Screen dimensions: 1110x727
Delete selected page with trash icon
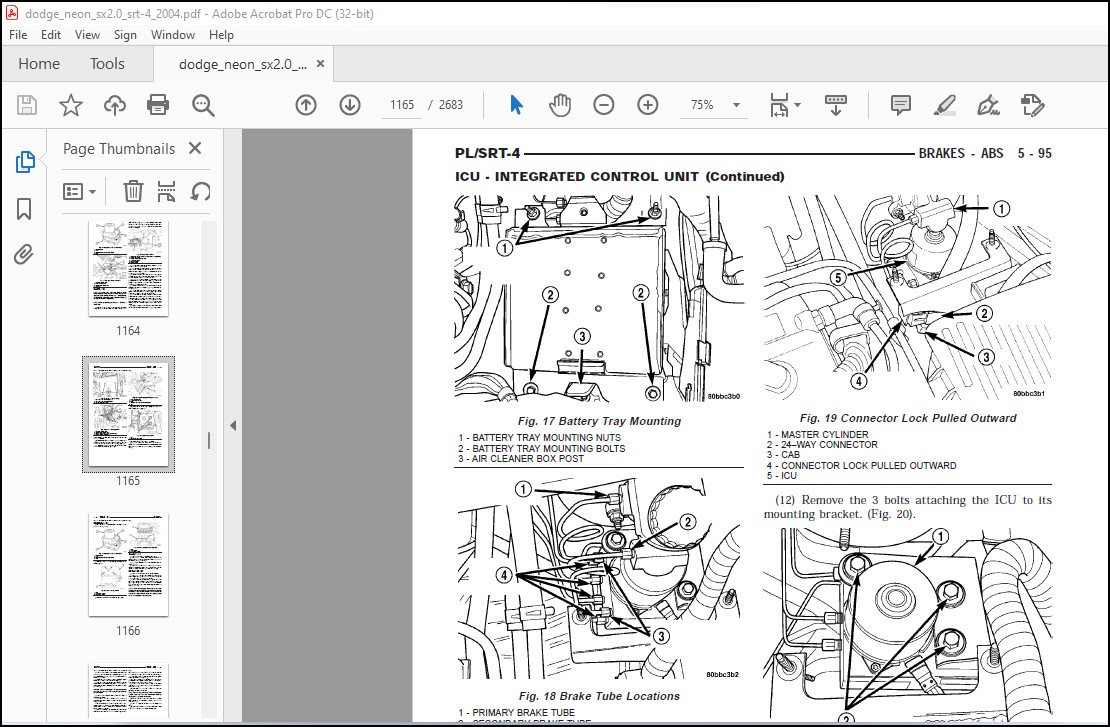click(x=133, y=191)
